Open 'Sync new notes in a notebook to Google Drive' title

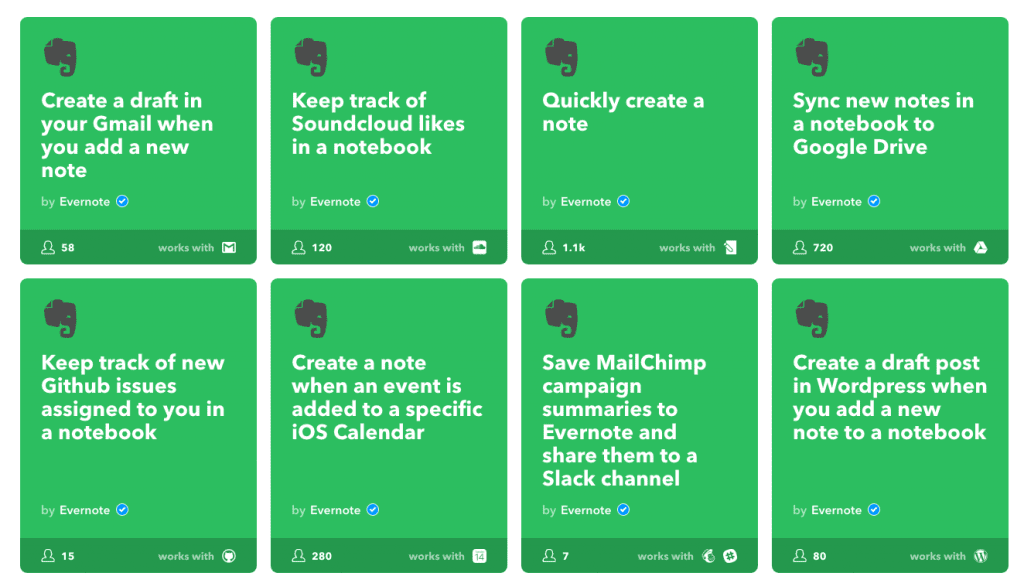(883, 123)
